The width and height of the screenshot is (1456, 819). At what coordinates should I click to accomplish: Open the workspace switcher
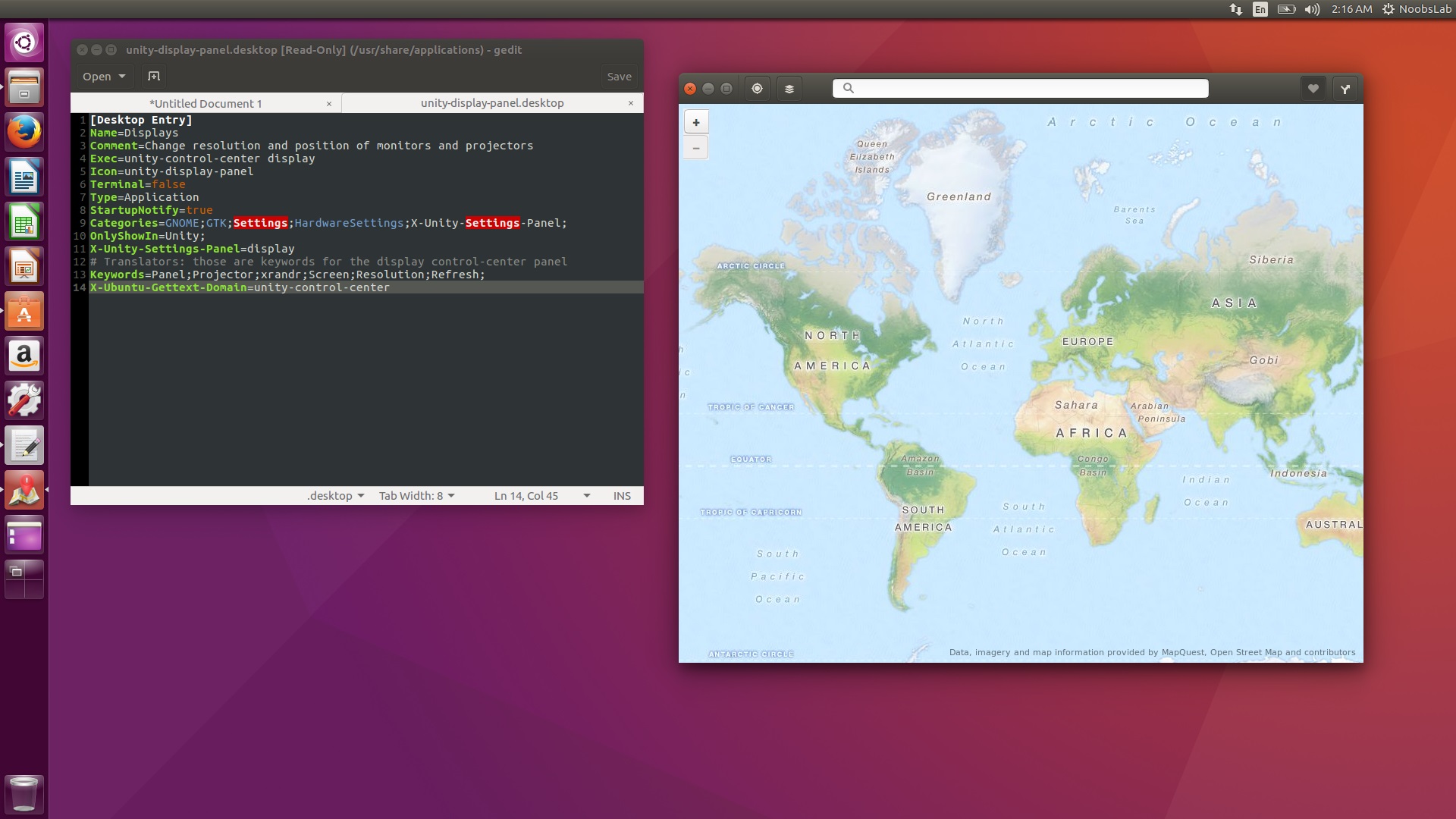24,580
